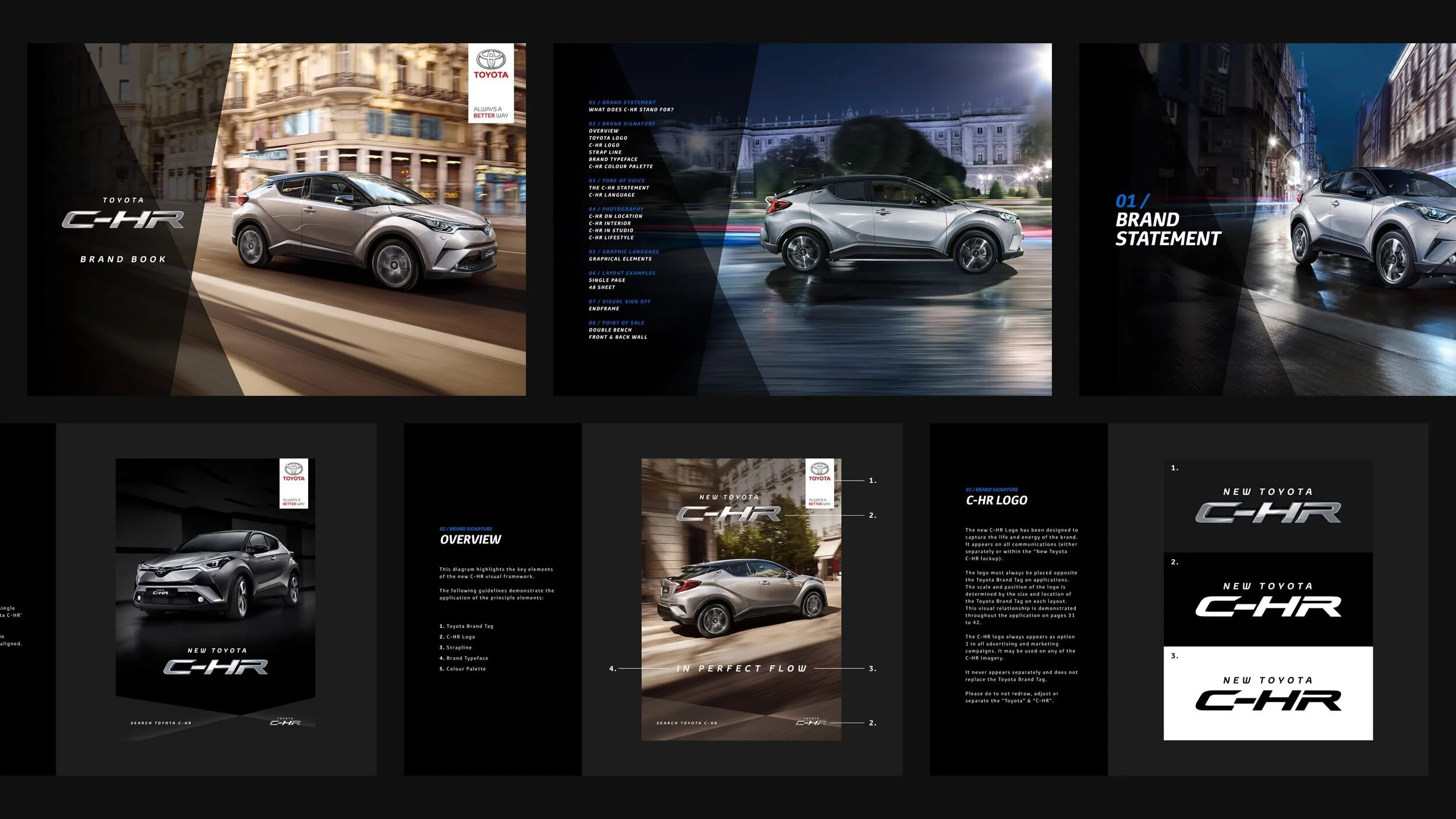Open '05 / GRAPHIC LANGUAGE' section heading

tap(624, 252)
